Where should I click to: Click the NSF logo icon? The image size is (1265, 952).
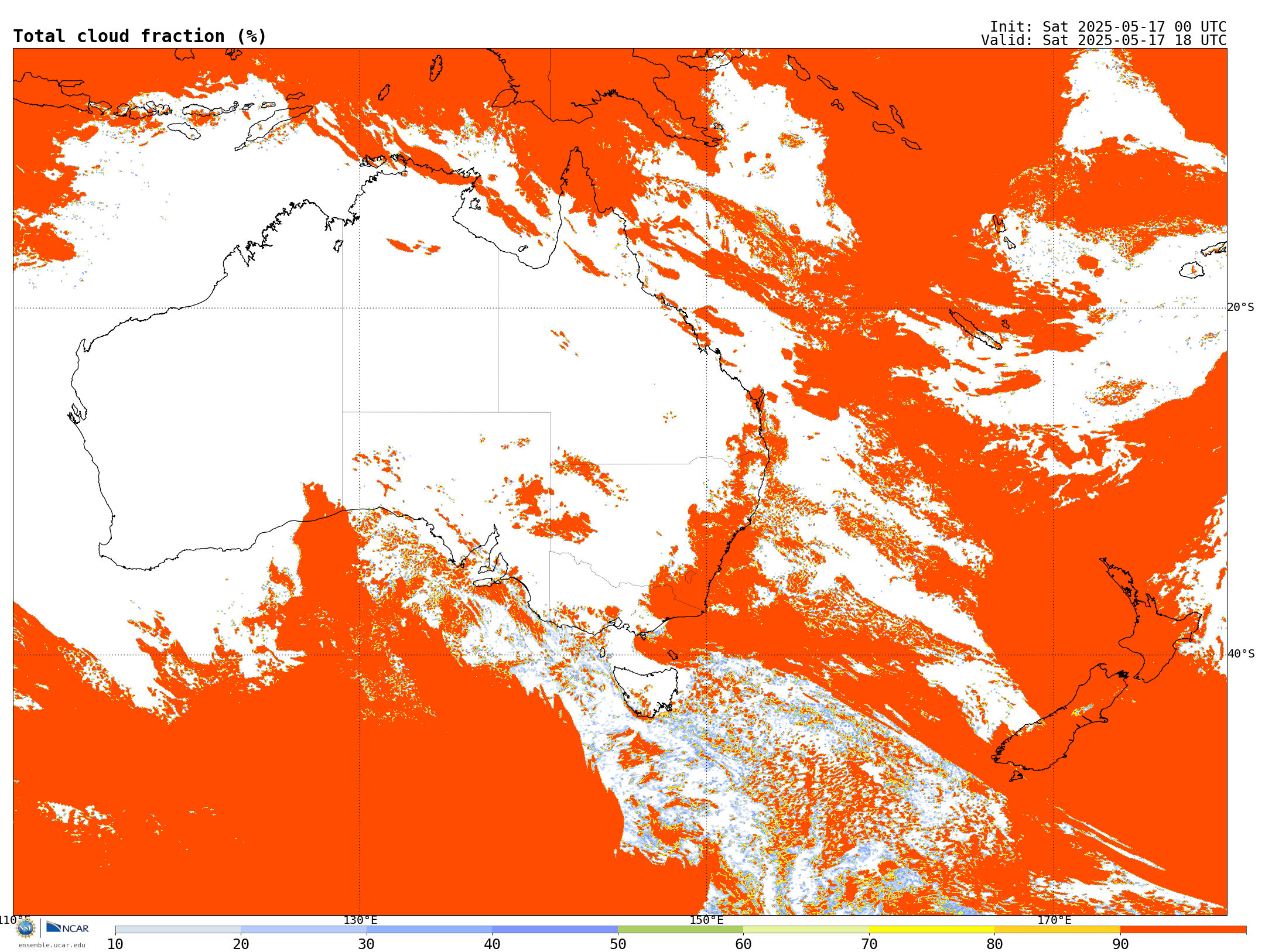[26, 928]
